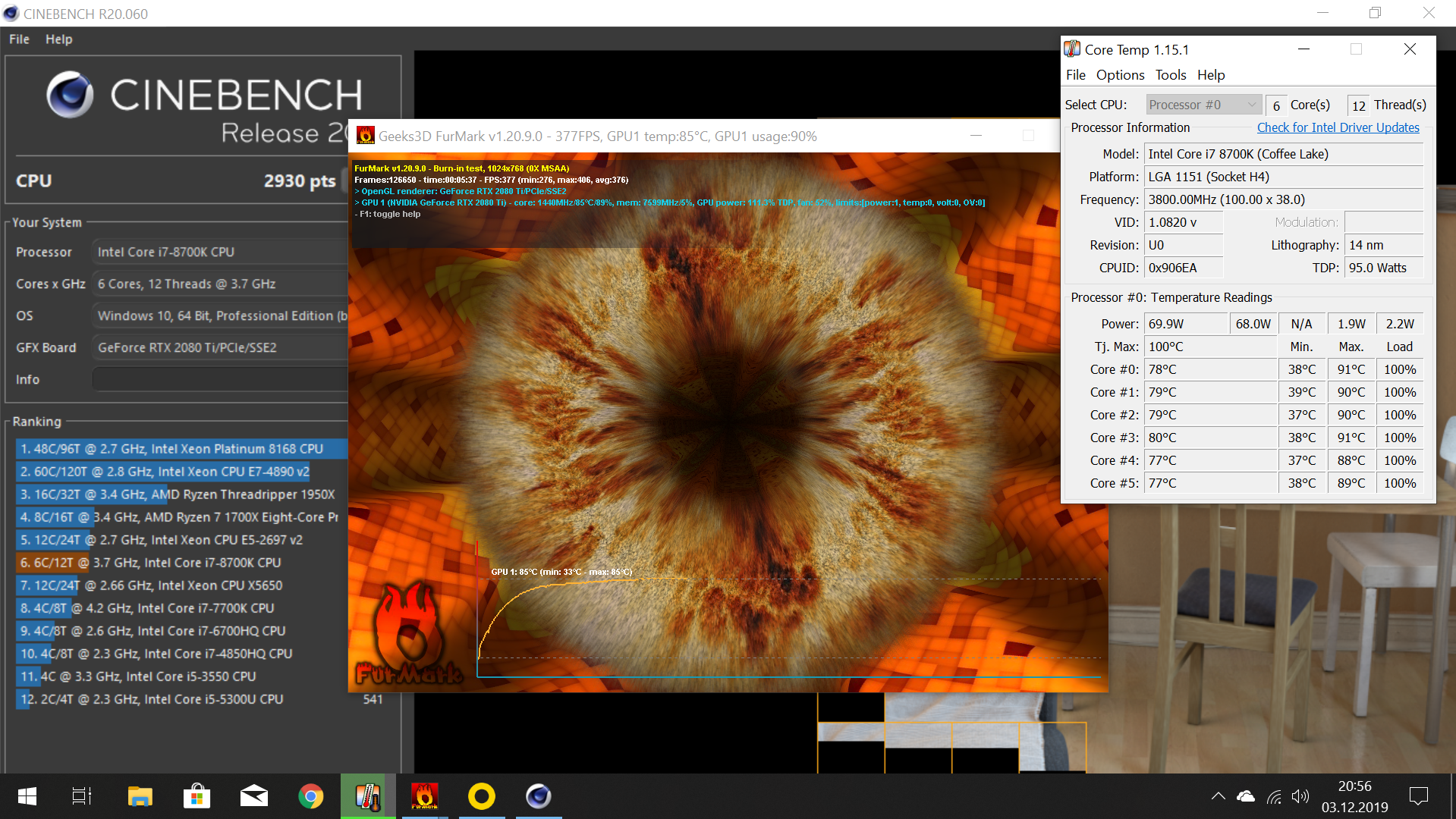Switch to FurMark via taskbar icon
1456x819 pixels.
(x=425, y=796)
